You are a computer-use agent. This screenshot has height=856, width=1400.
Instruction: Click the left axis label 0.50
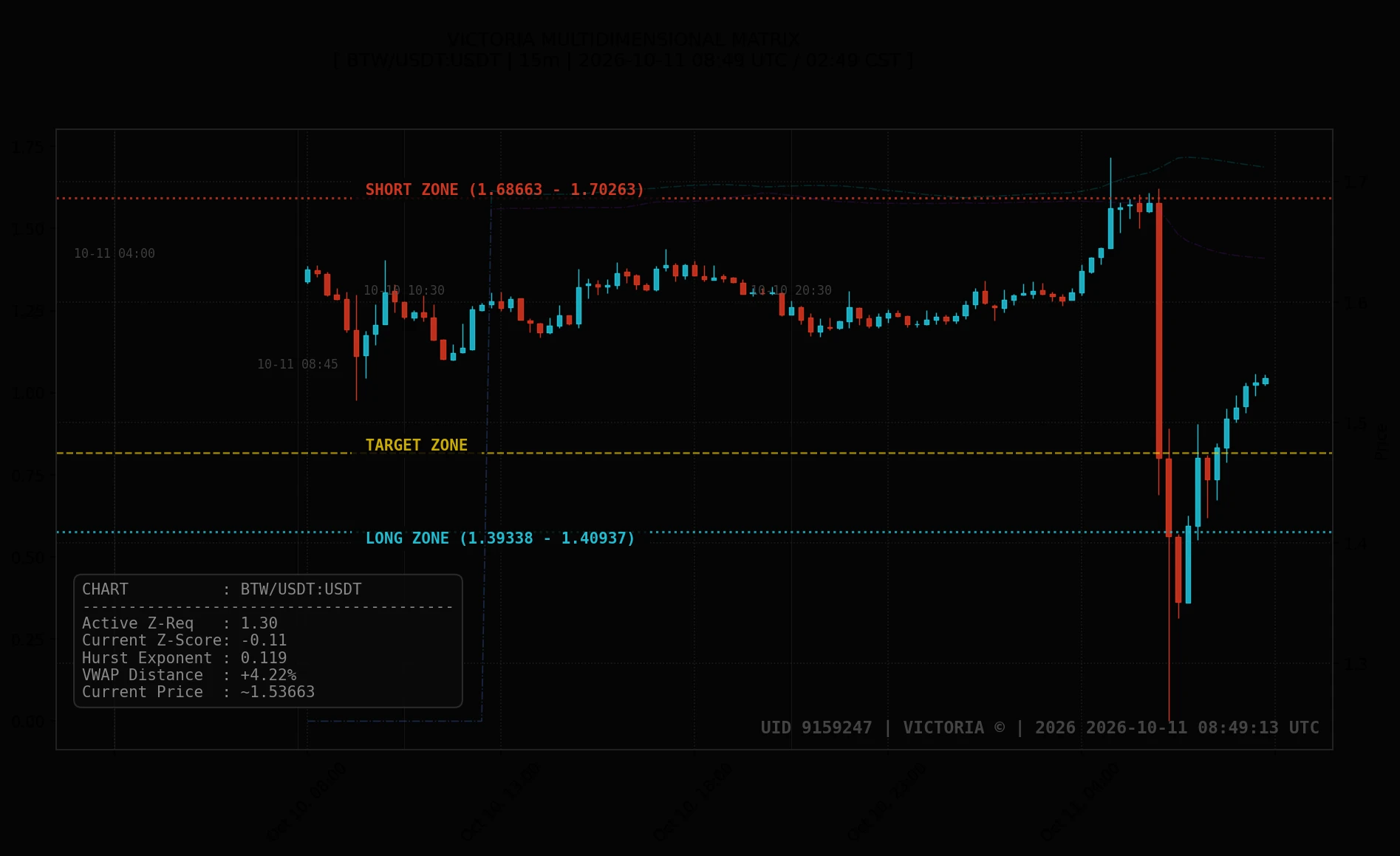(28, 558)
